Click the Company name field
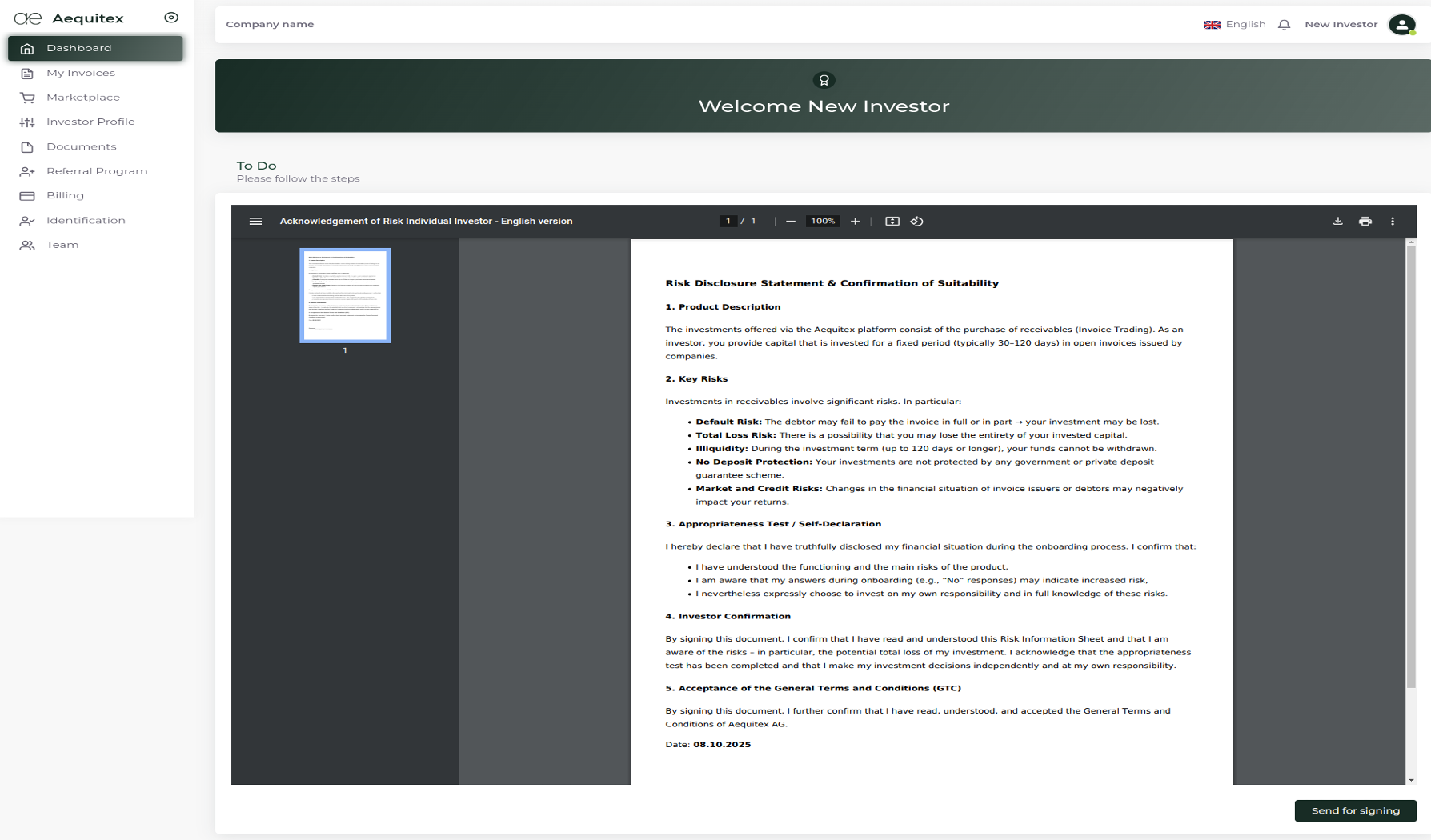 tap(270, 25)
